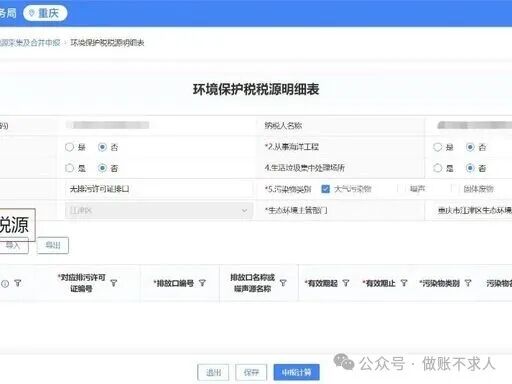This screenshot has width=512, height=384.
Task: Open filter for 有效期起 column
Action: pyautogui.click(x=346, y=283)
